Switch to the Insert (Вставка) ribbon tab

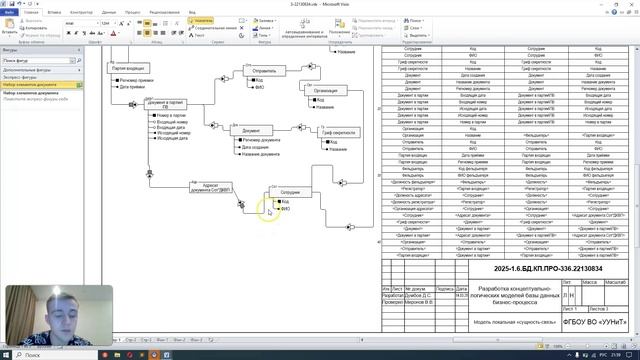click(x=54, y=12)
